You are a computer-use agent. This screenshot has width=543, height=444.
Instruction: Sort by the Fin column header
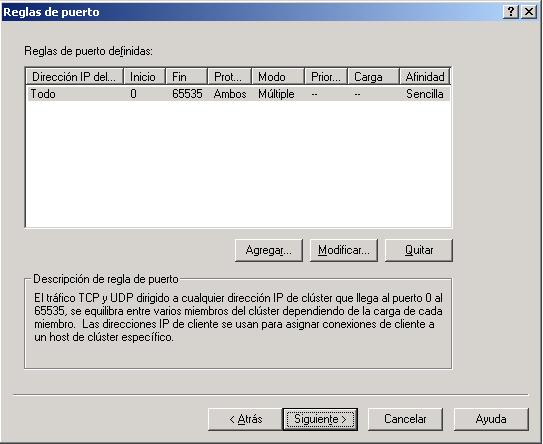187,77
